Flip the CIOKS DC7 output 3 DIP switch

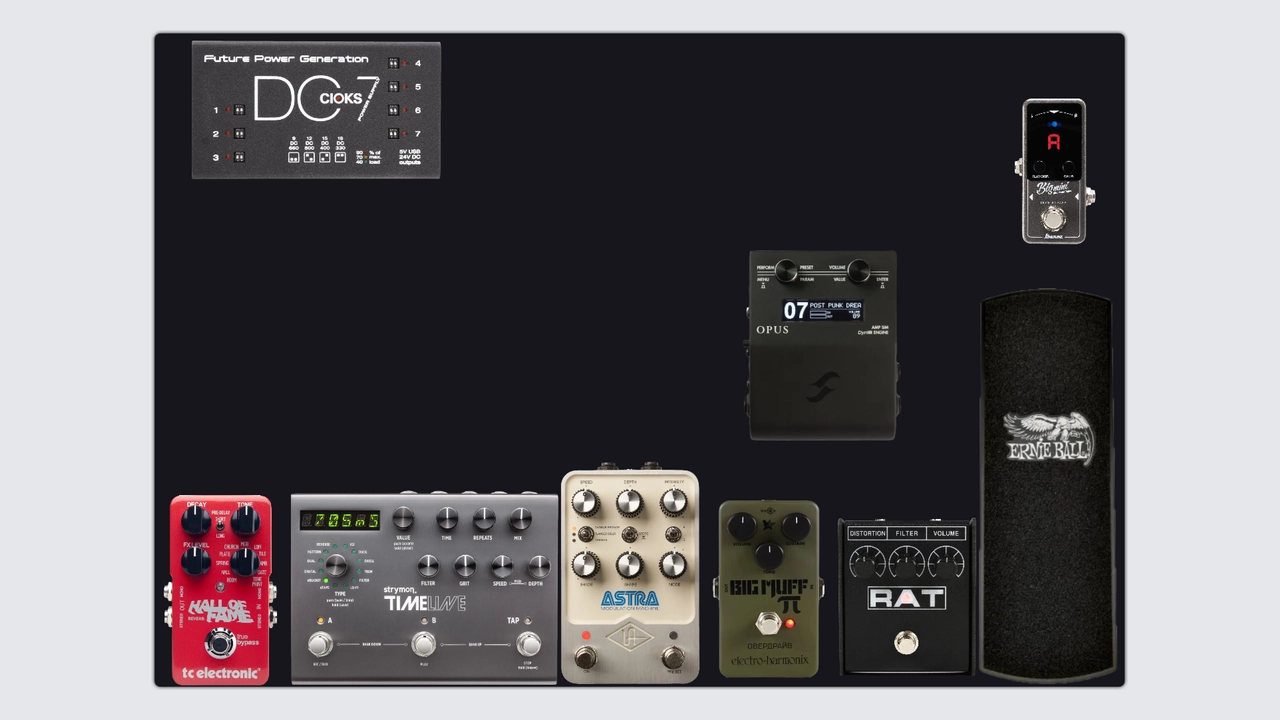tap(239, 157)
